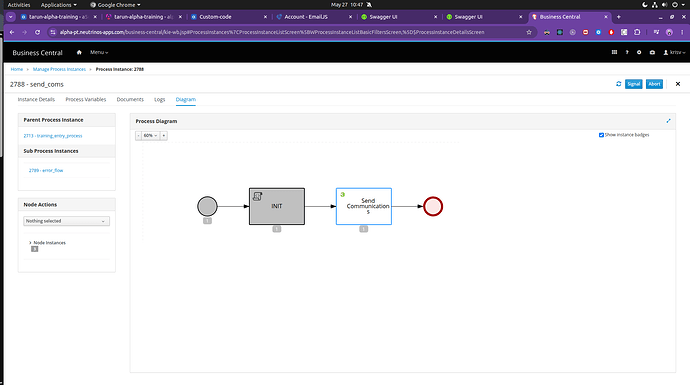Go back in browser history
Viewport: 690px width, 385px height.
12,32
